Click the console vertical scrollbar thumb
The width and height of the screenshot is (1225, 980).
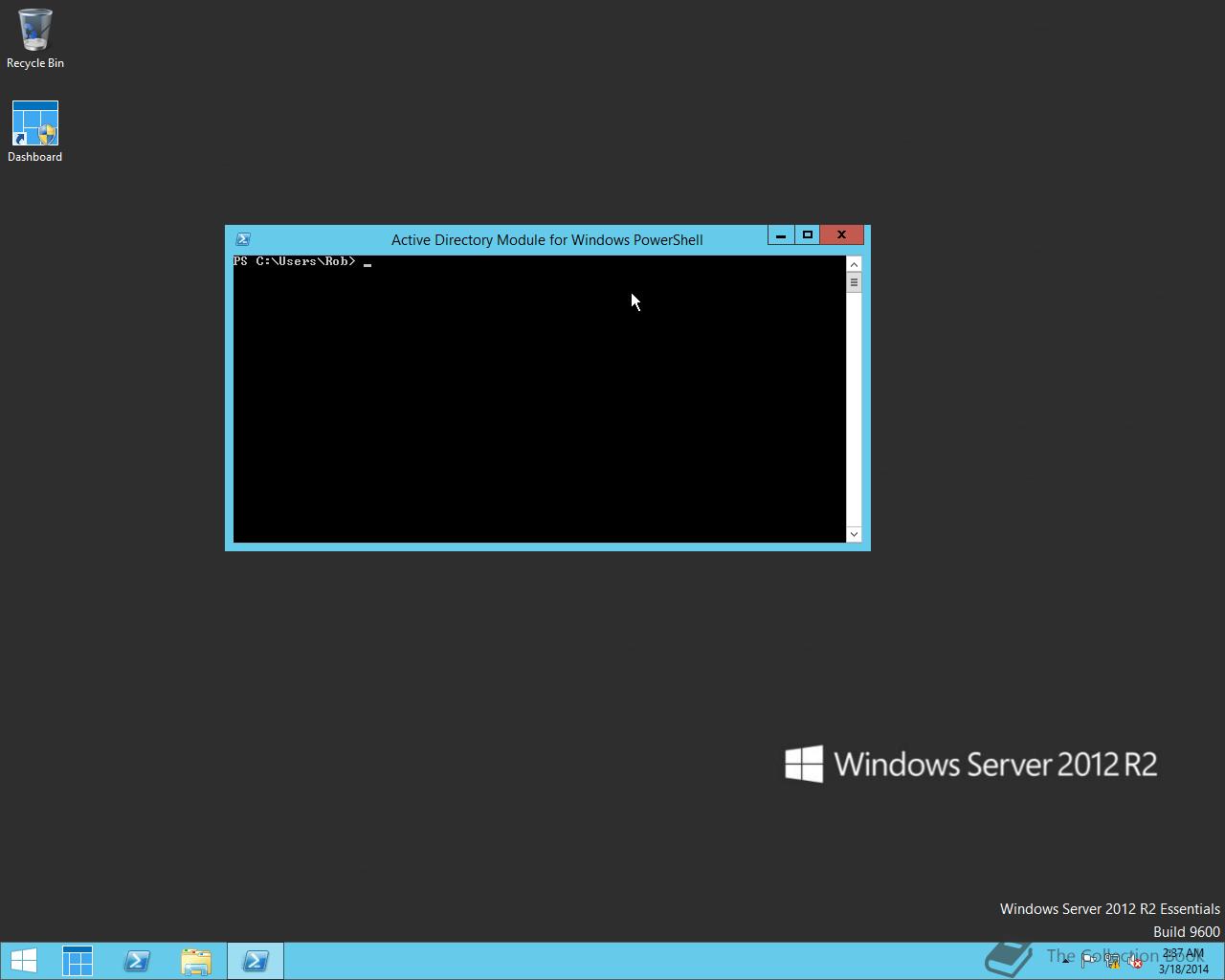click(x=854, y=282)
